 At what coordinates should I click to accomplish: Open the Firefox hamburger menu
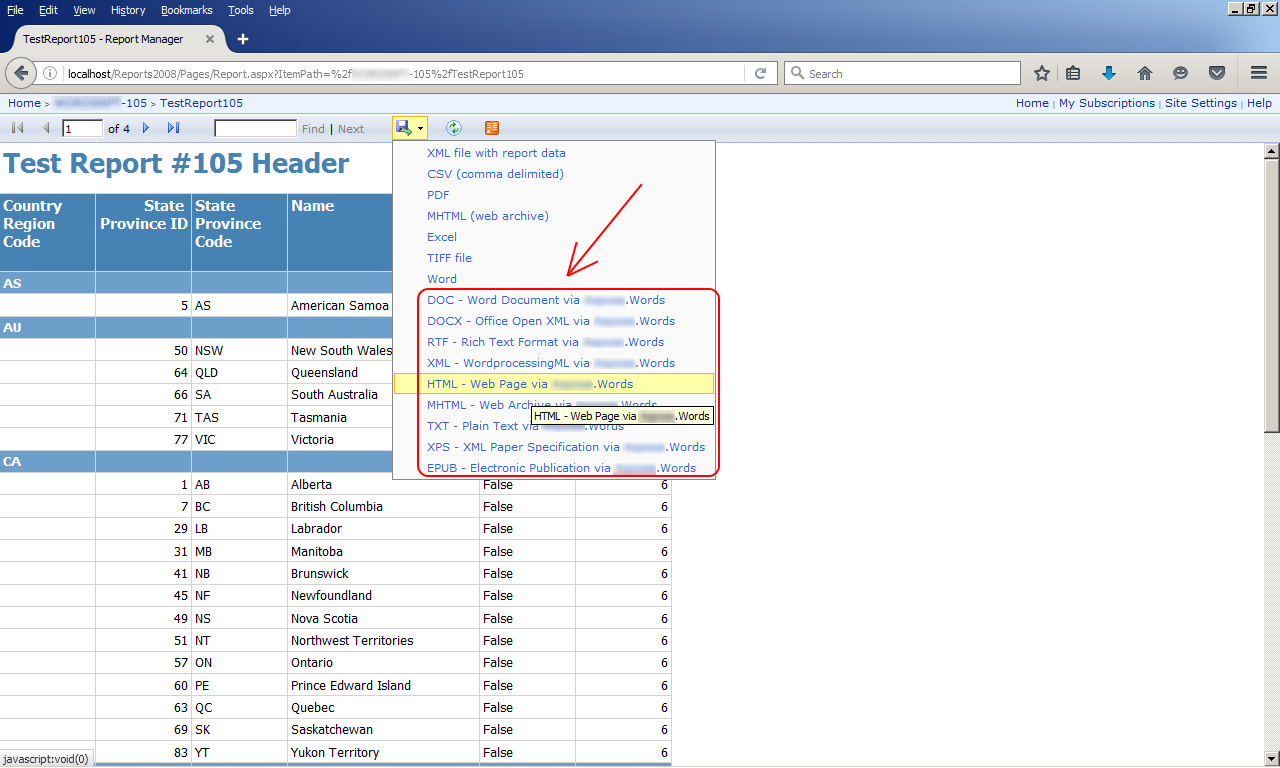click(x=1259, y=73)
